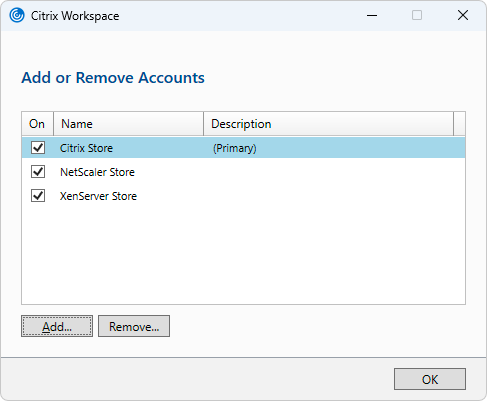Click the greyed-out maximize window icon
This screenshot has width=487, height=401.
[x=417, y=15]
